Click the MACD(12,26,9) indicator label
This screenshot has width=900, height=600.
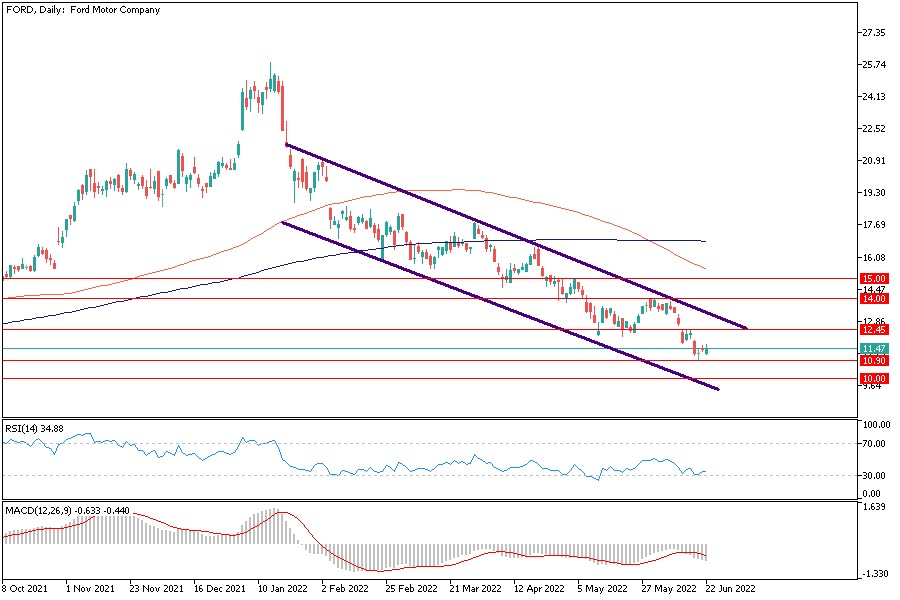tap(62, 512)
